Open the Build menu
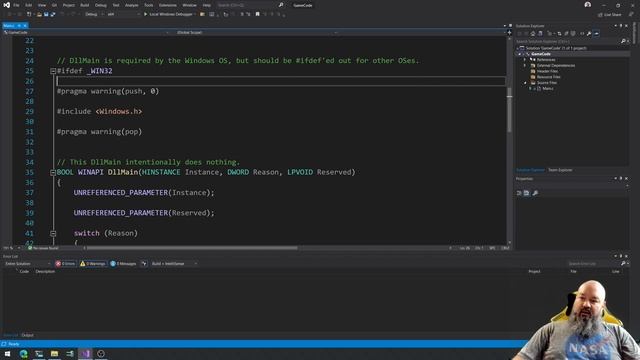The height and width of the screenshot is (360, 640). click(x=84, y=5)
